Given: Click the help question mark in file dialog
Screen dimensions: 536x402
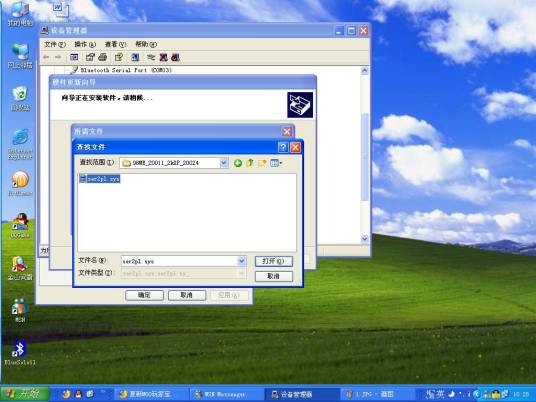Looking at the screenshot, I should click(283, 147).
